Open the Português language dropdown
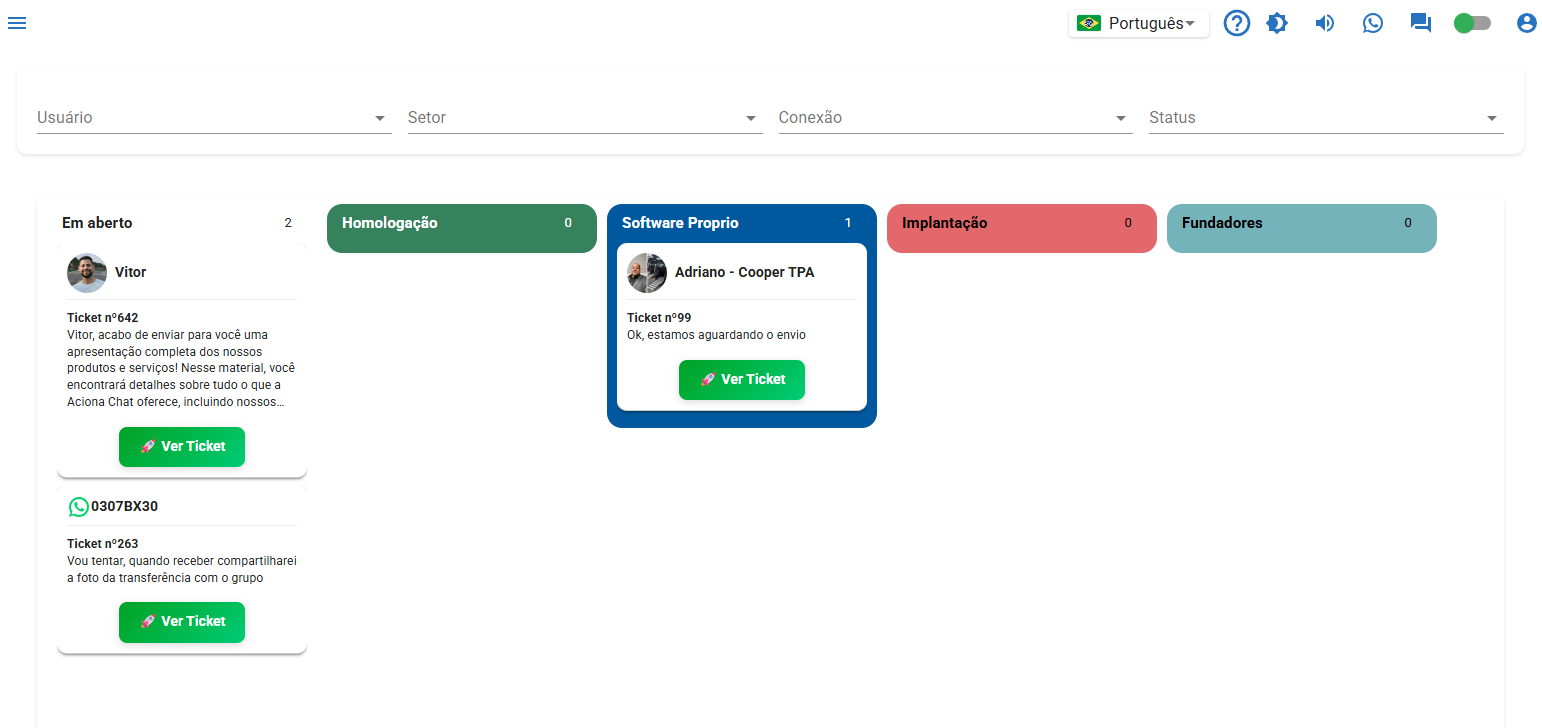The width and height of the screenshot is (1542, 728). [1138, 23]
